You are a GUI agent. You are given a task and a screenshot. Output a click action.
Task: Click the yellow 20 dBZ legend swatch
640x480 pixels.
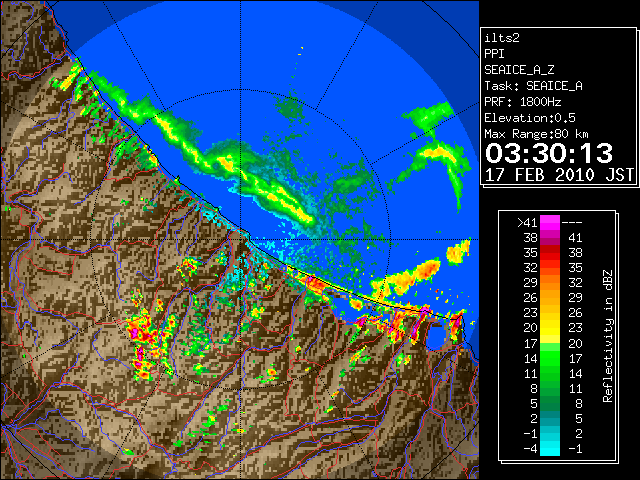coord(550,328)
